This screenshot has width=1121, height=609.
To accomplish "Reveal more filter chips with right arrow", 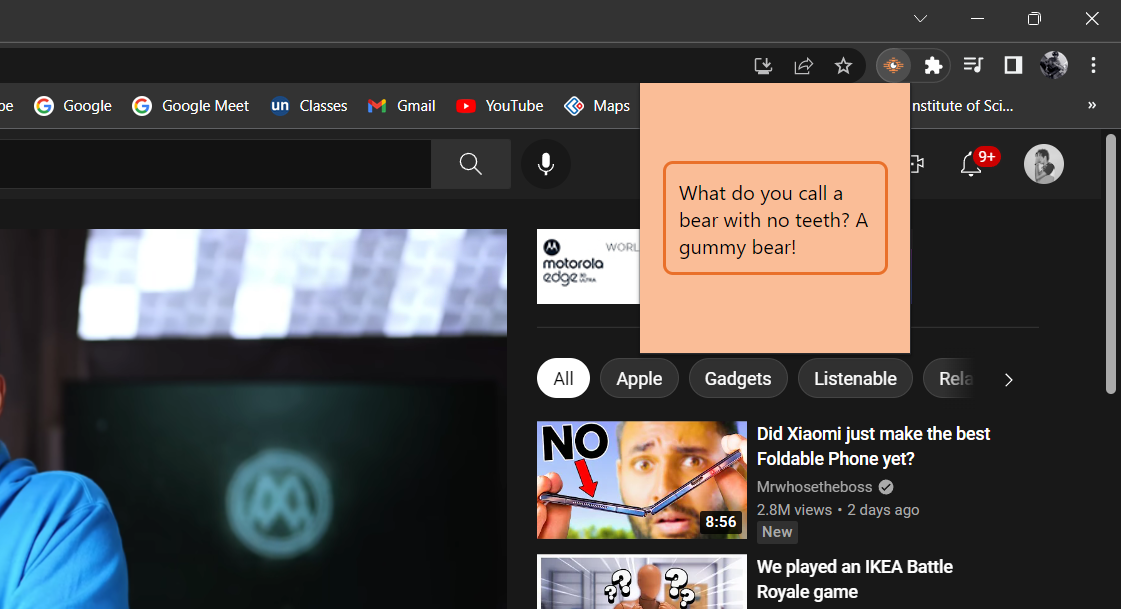I will click(1008, 380).
